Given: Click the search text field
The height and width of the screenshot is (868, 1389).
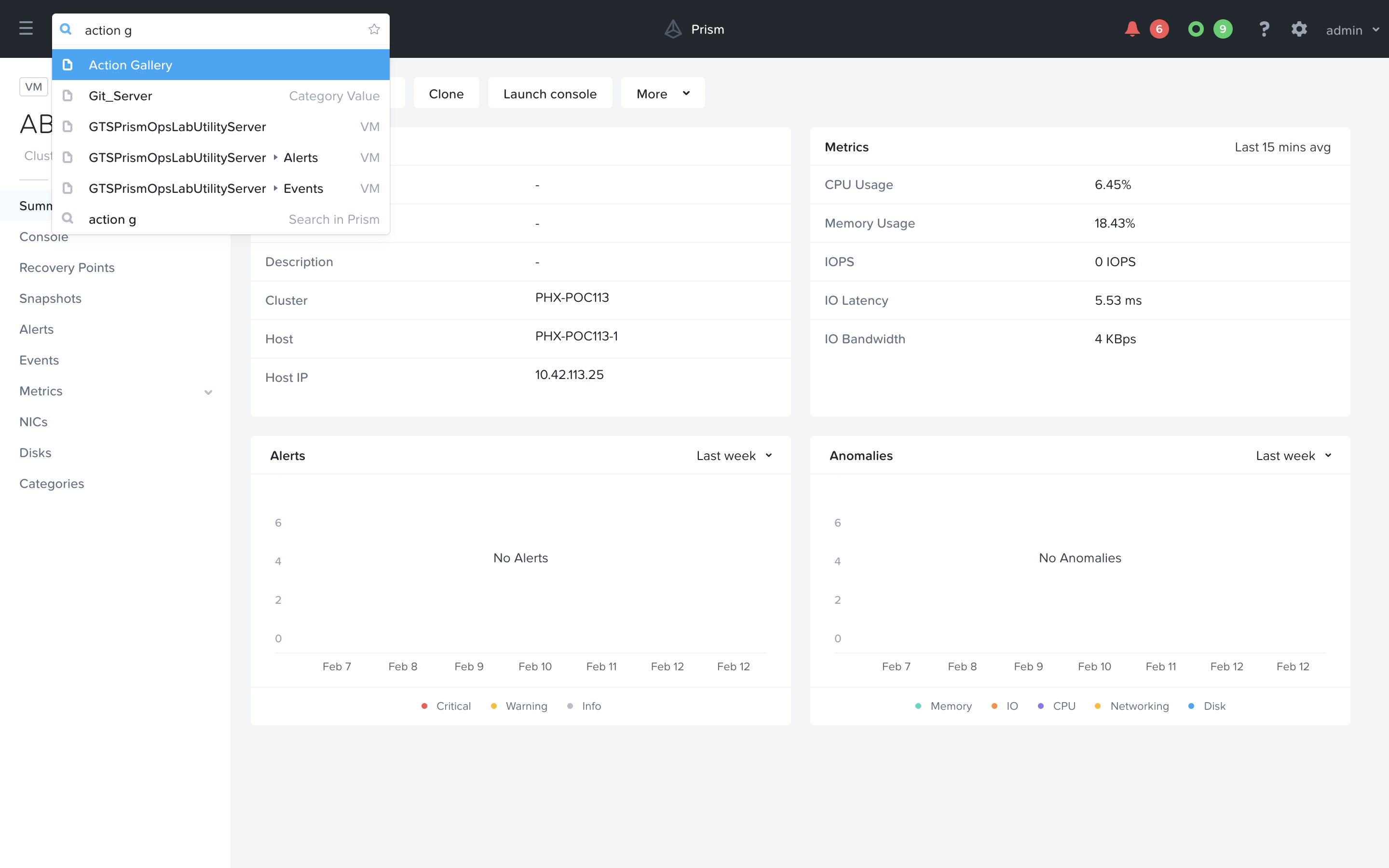Looking at the screenshot, I should (x=221, y=30).
